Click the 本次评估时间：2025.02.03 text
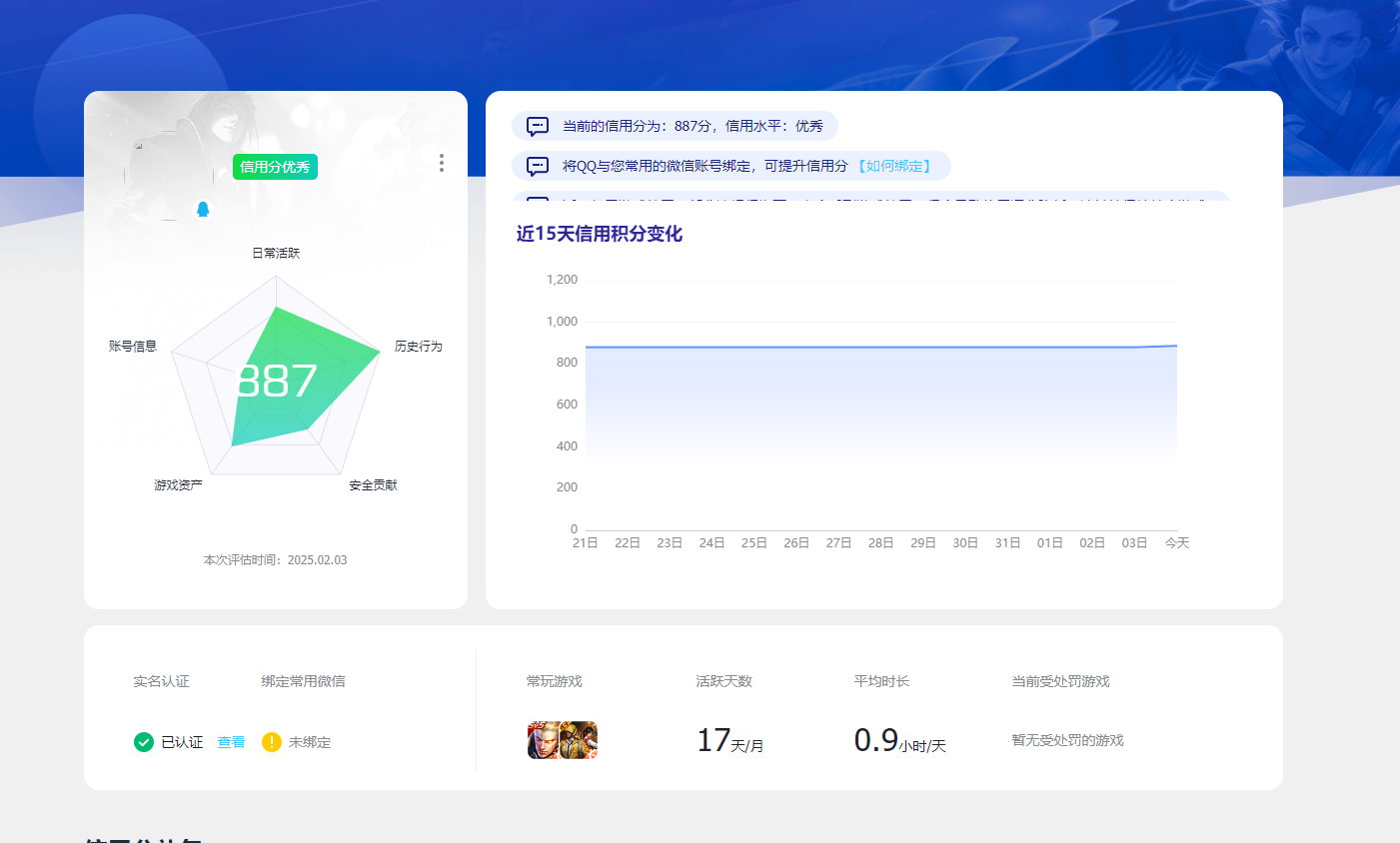This screenshot has width=1400, height=843. (276, 560)
